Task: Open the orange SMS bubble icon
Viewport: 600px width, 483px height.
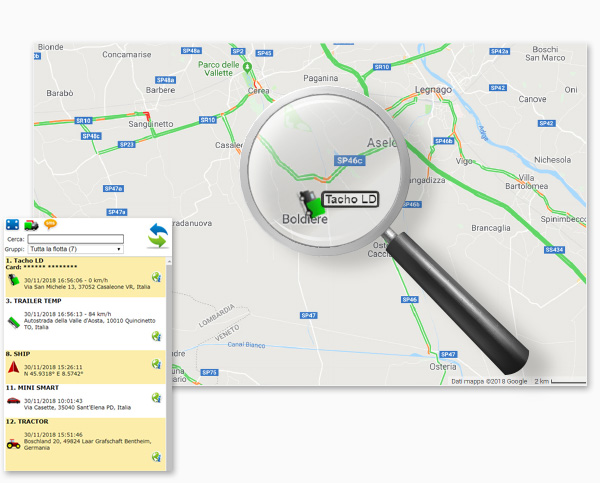Action: (50, 224)
